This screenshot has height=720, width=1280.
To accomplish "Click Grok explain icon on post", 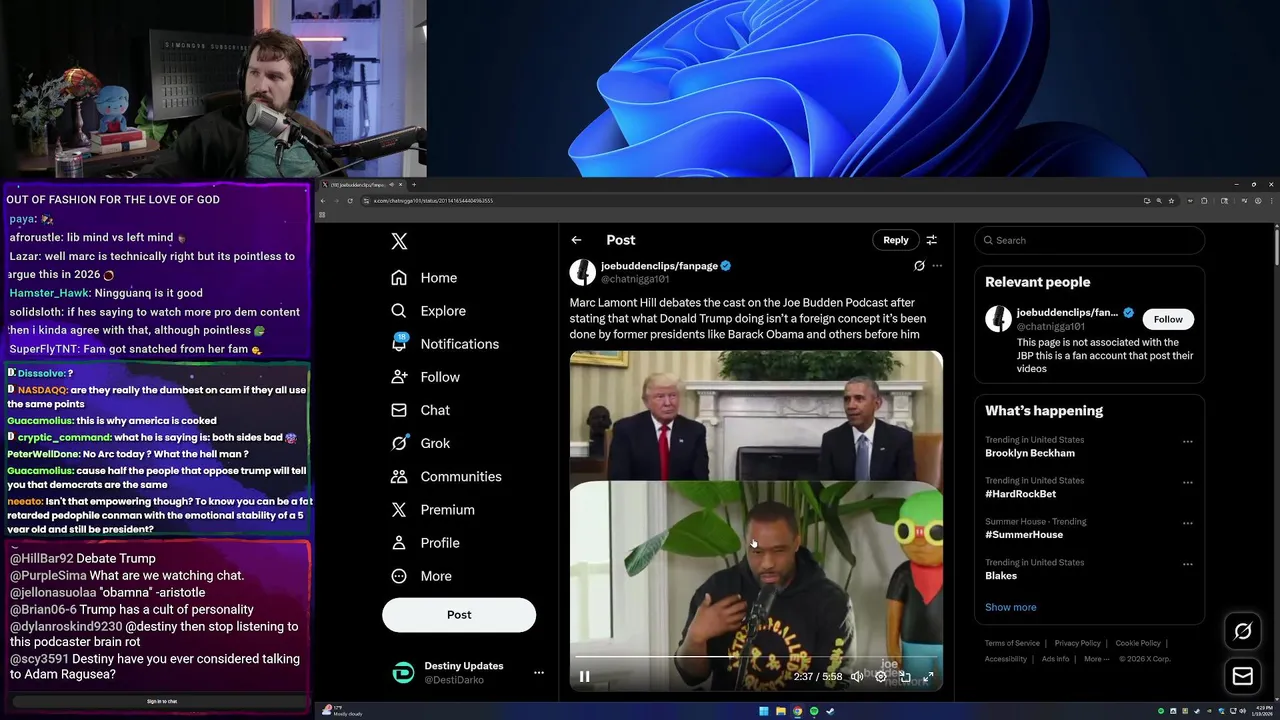I will click(919, 266).
